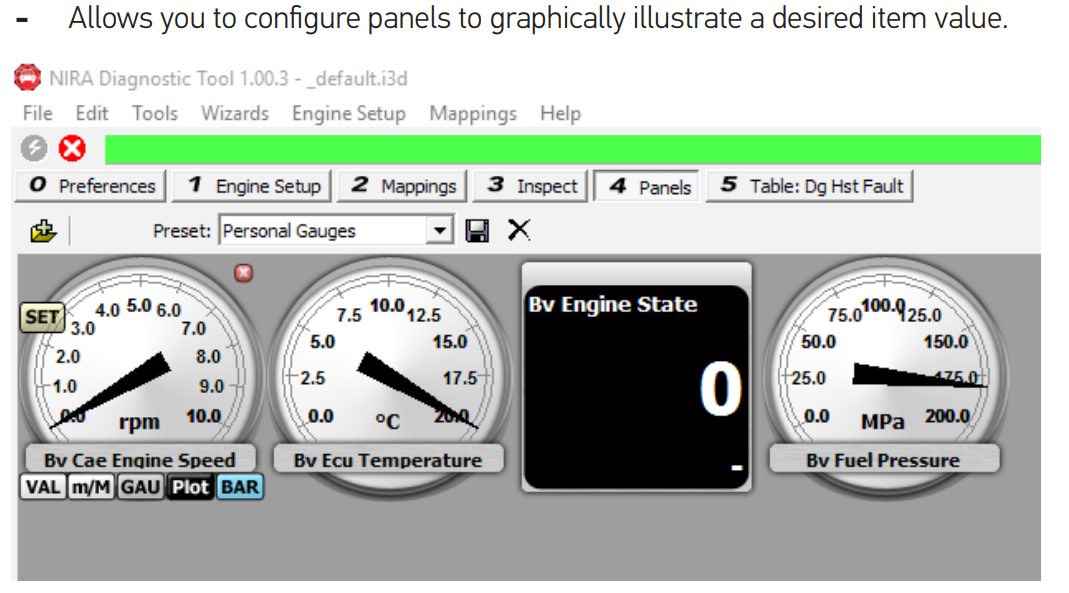Click the SET button on rpm gauge
This screenshot has width=1069, height=593.
pos(42,317)
